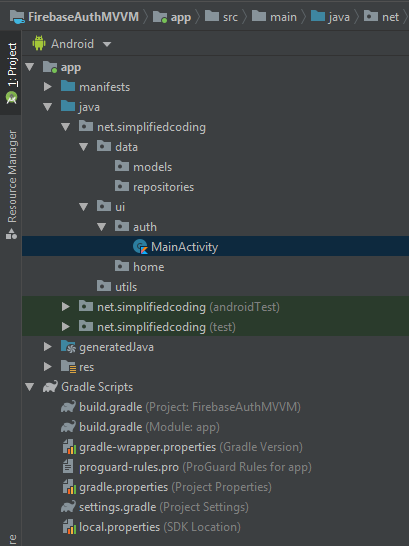Expand net.simplifiedcoding (androidTest) package

66,306
